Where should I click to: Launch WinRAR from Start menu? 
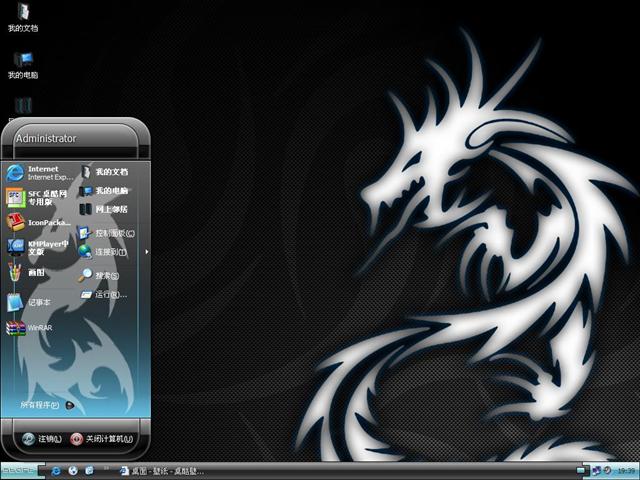point(29,328)
